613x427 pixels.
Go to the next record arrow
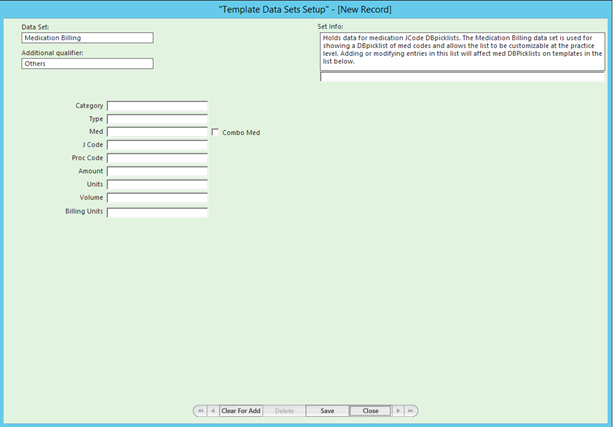coord(398,411)
